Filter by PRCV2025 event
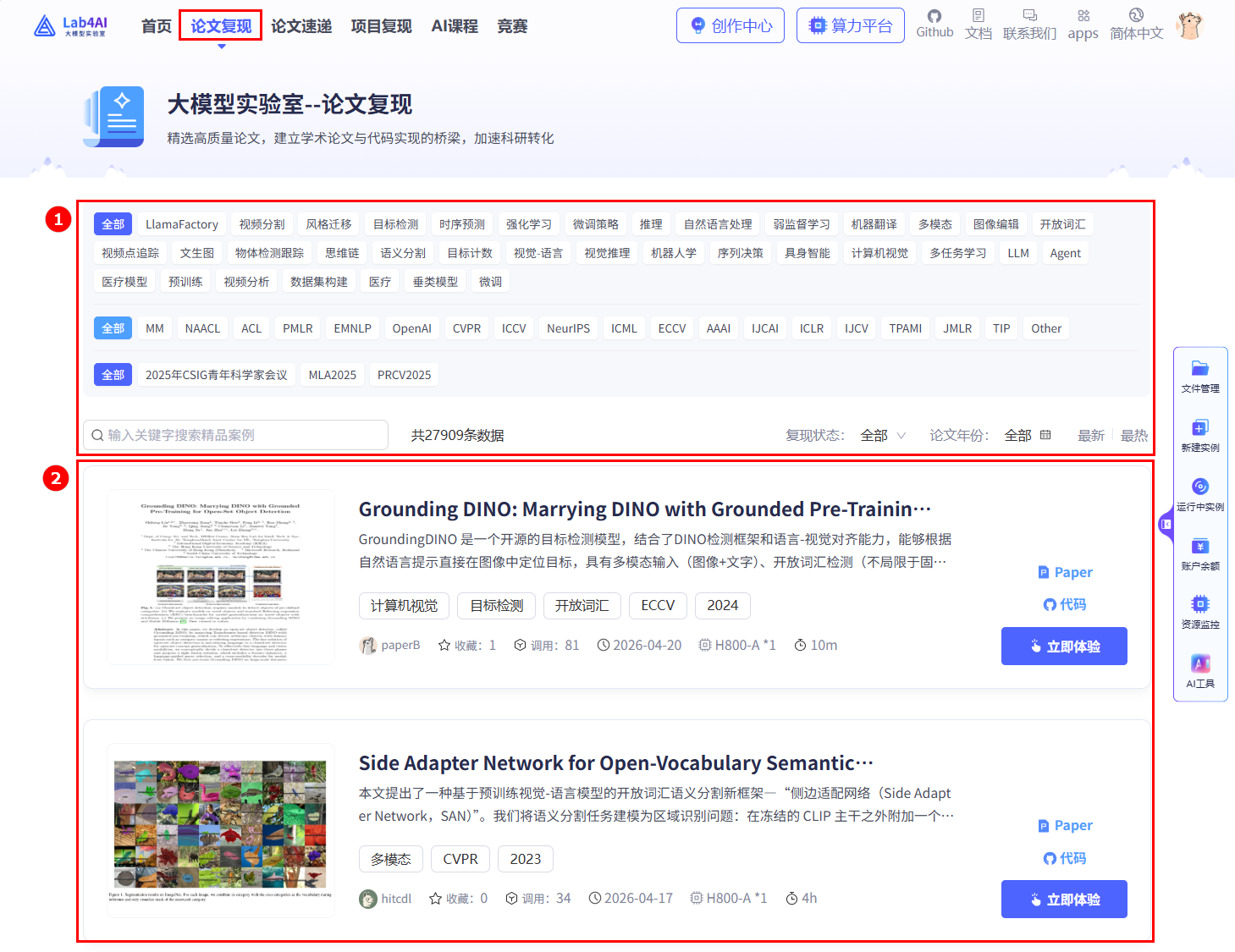Image resolution: width=1235 pixels, height=952 pixels. coord(405,375)
